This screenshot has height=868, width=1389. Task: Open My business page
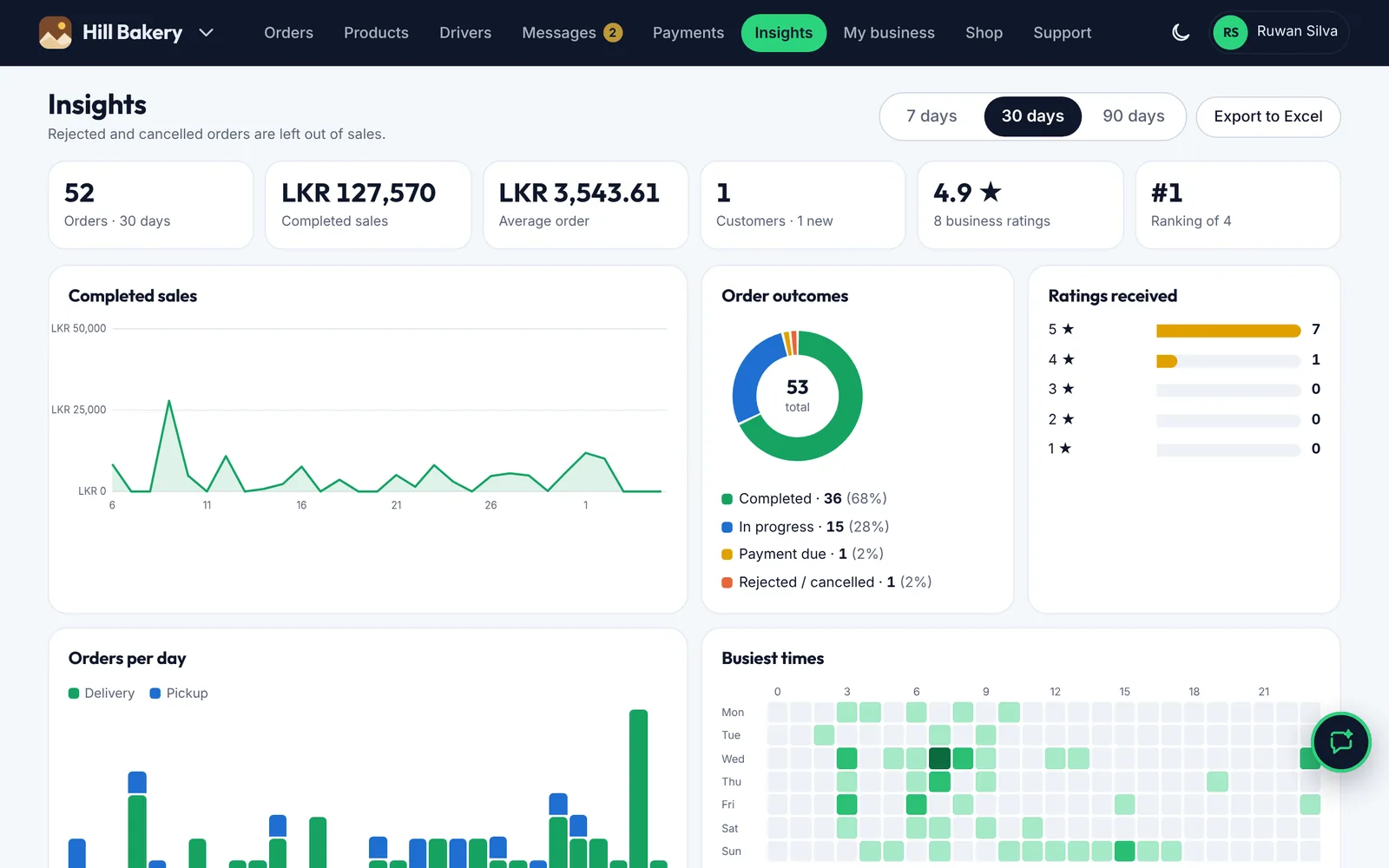click(x=889, y=33)
